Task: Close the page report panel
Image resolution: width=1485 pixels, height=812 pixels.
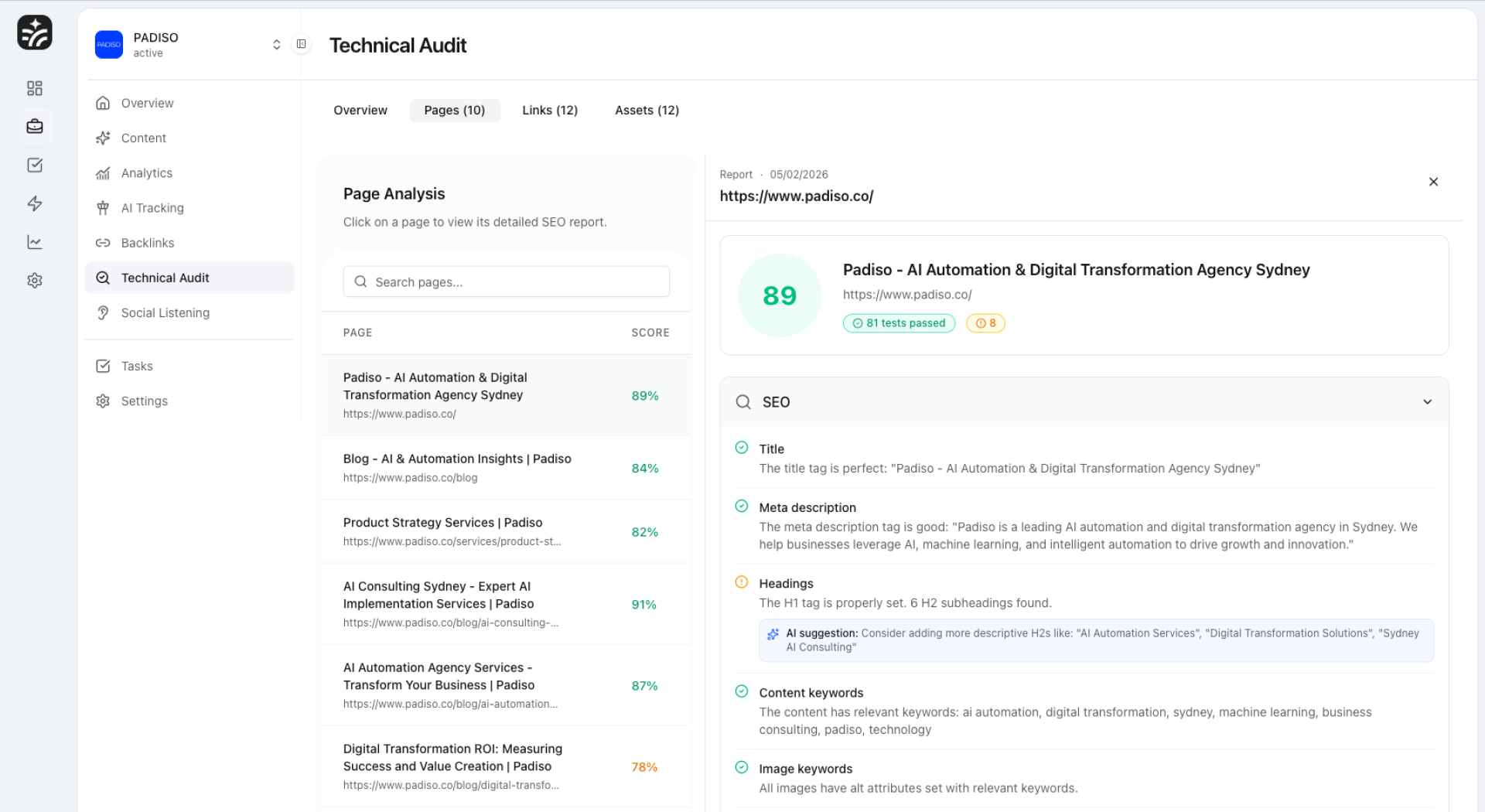Action: (x=1433, y=182)
